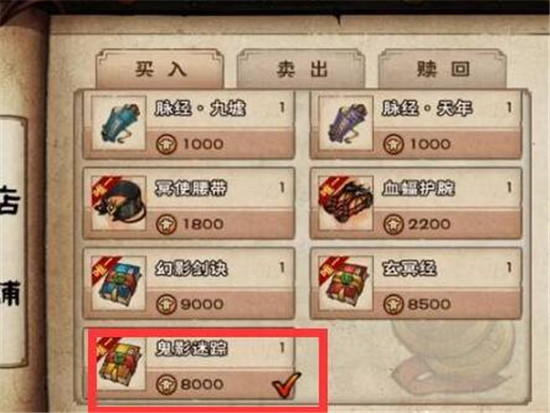550x413 pixels.
Task: Click the shop banner on left edge
Action: (13, 242)
